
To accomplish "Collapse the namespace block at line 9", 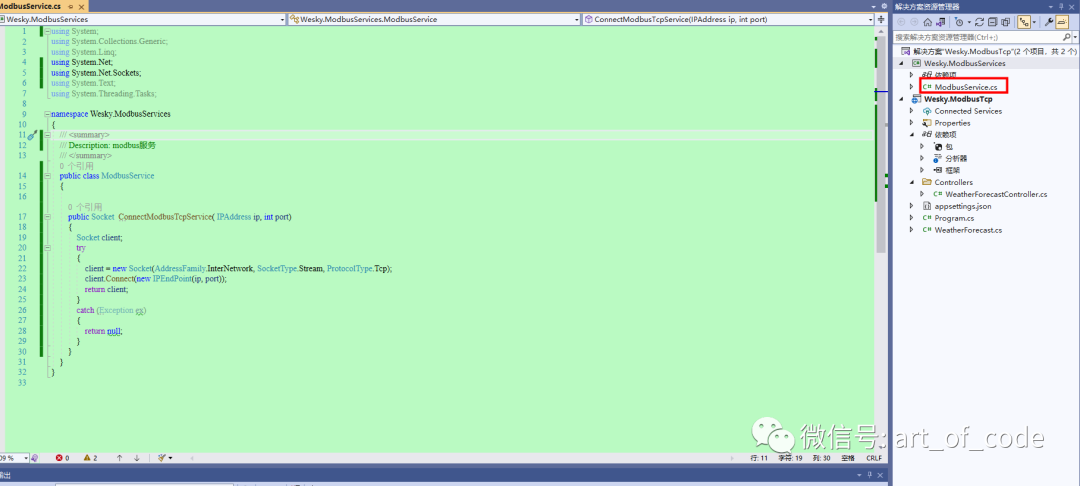I will (x=47, y=114).
